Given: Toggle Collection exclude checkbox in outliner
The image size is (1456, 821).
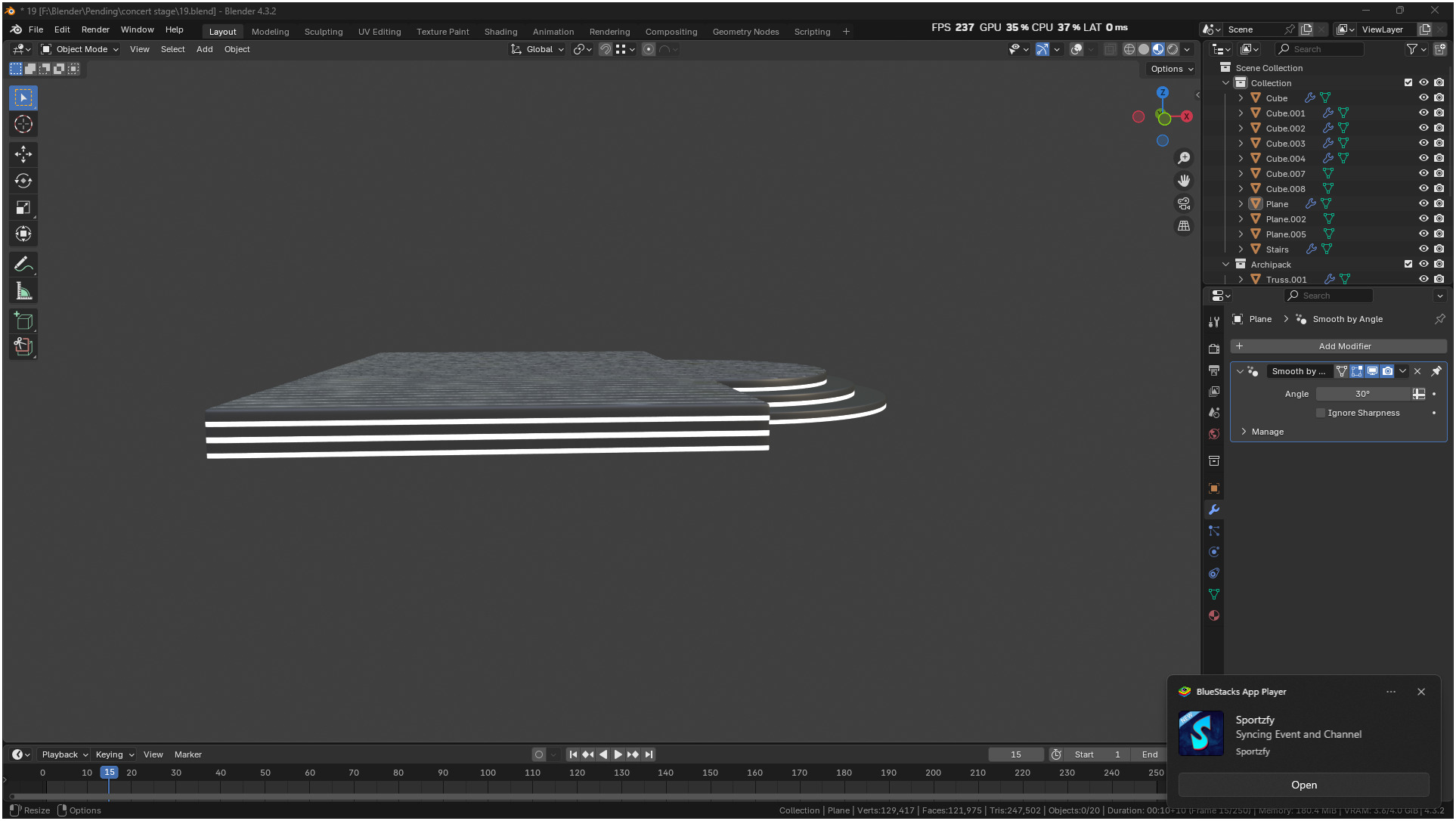Looking at the screenshot, I should (x=1408, y=82).
